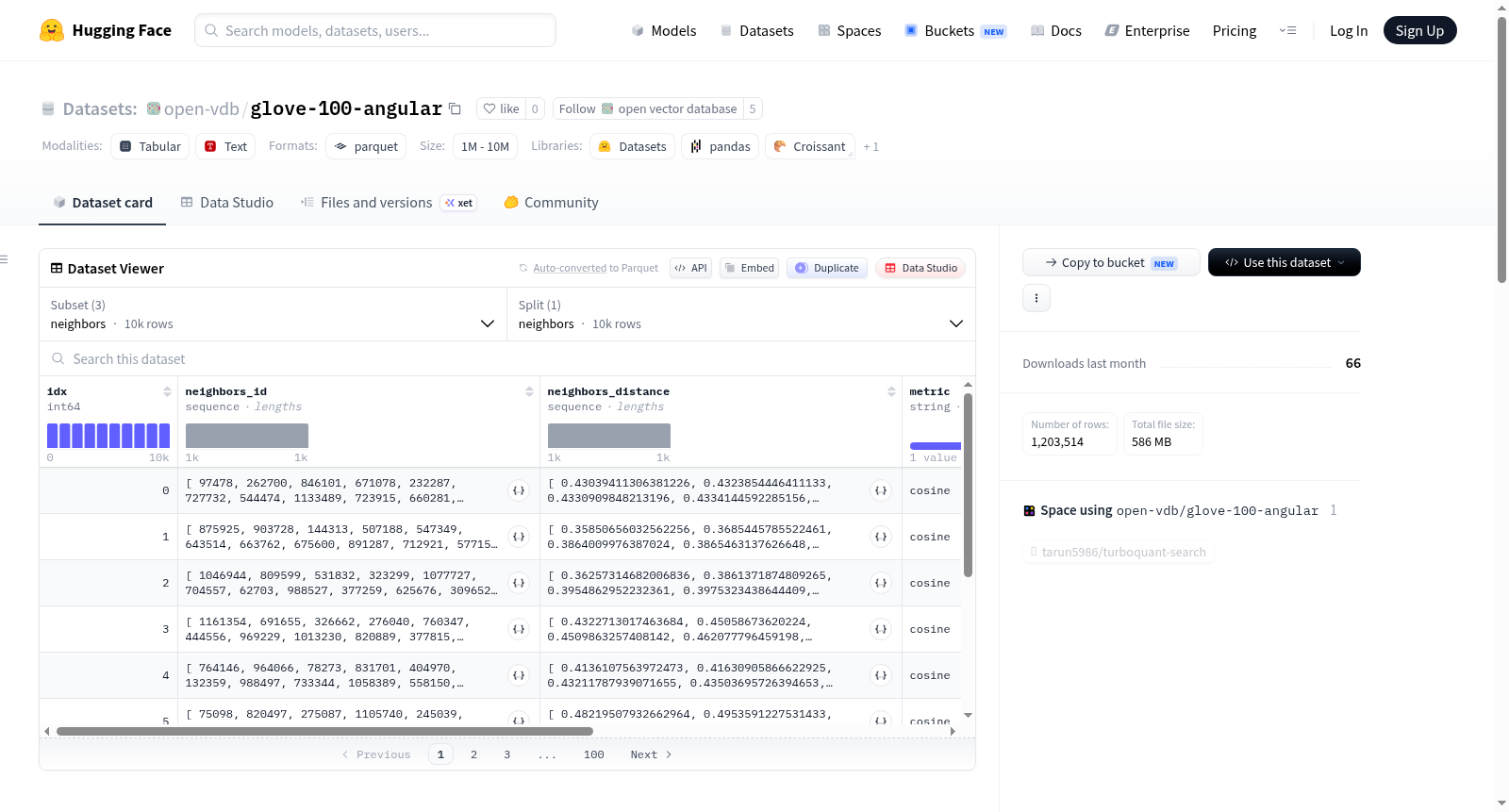The width and height of the screenshot is (1509, 812).
Task: Open the left sidebar hamburger toggle
Action: pyautogui.click(x=4, y=259)
